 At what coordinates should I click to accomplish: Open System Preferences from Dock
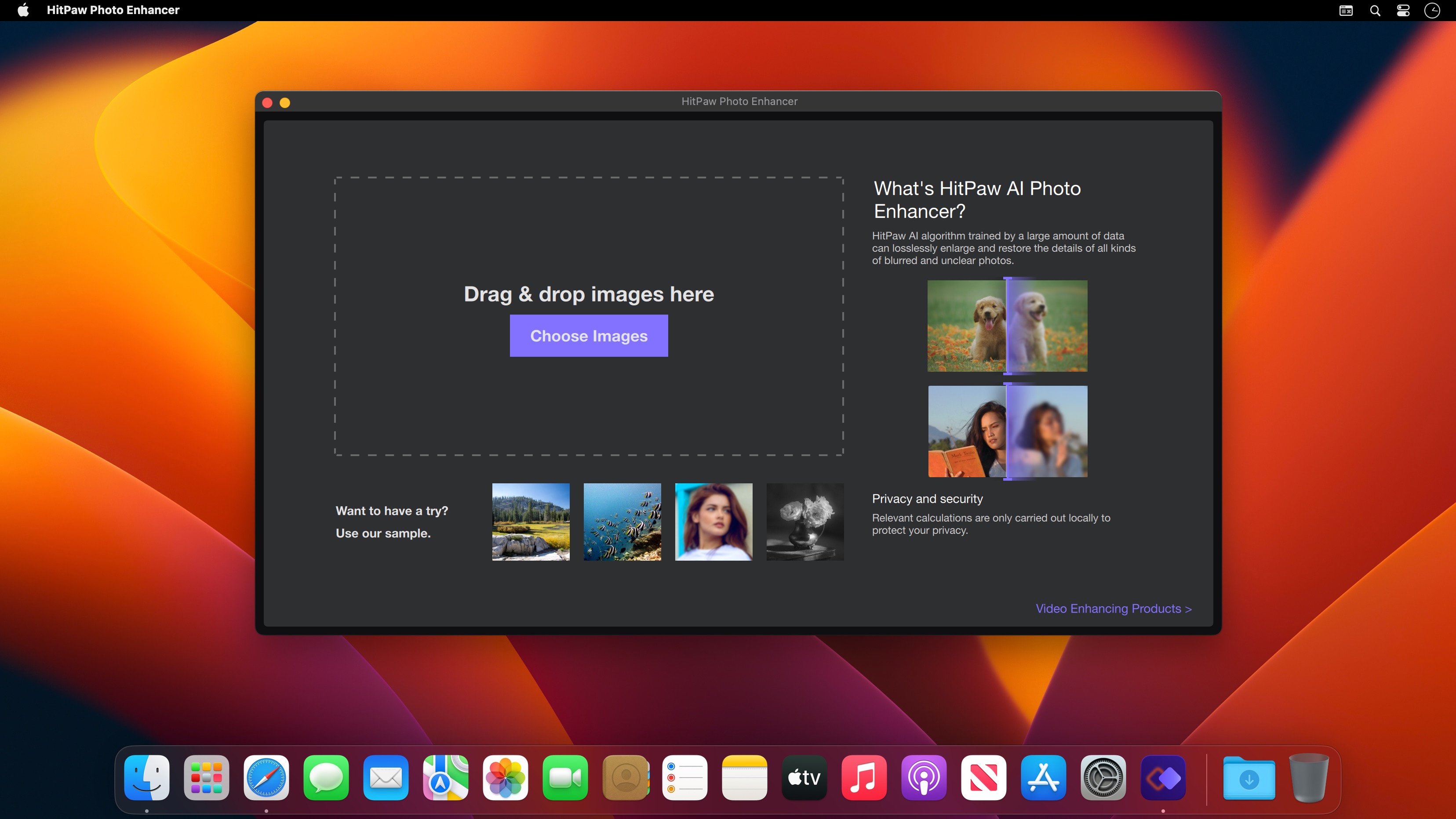point(1104,778)
